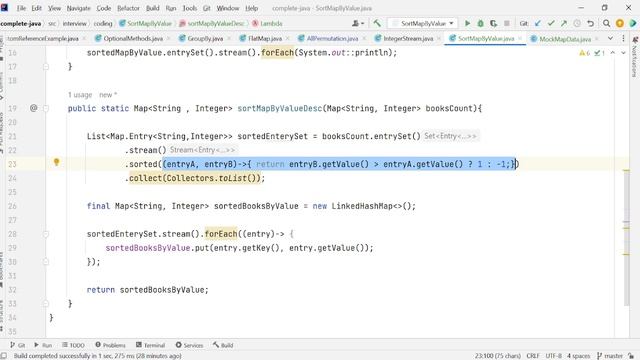Open Terminal tool window button
The height and width of the screenshot is (360, 640).
pos(150,345)
